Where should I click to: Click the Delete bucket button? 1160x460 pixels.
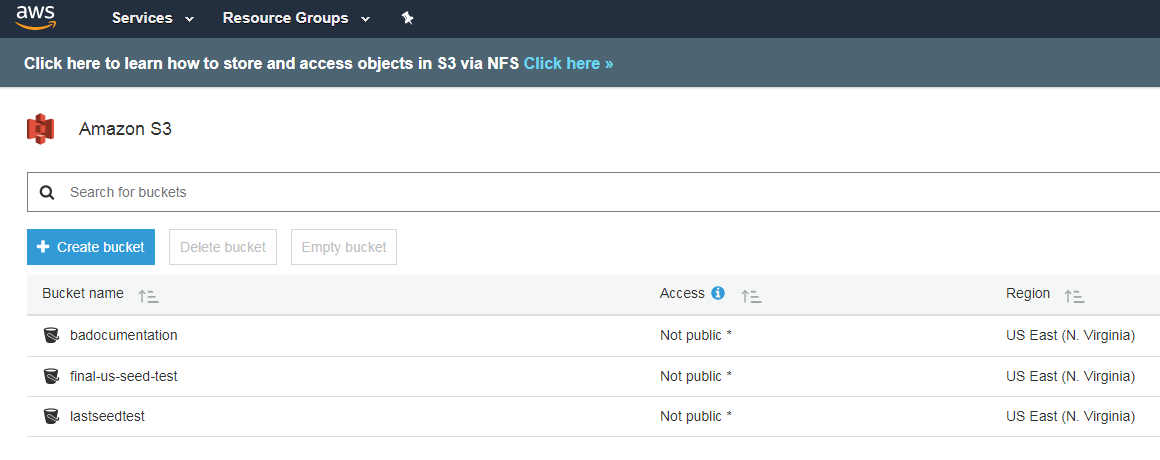pos(223,247)
